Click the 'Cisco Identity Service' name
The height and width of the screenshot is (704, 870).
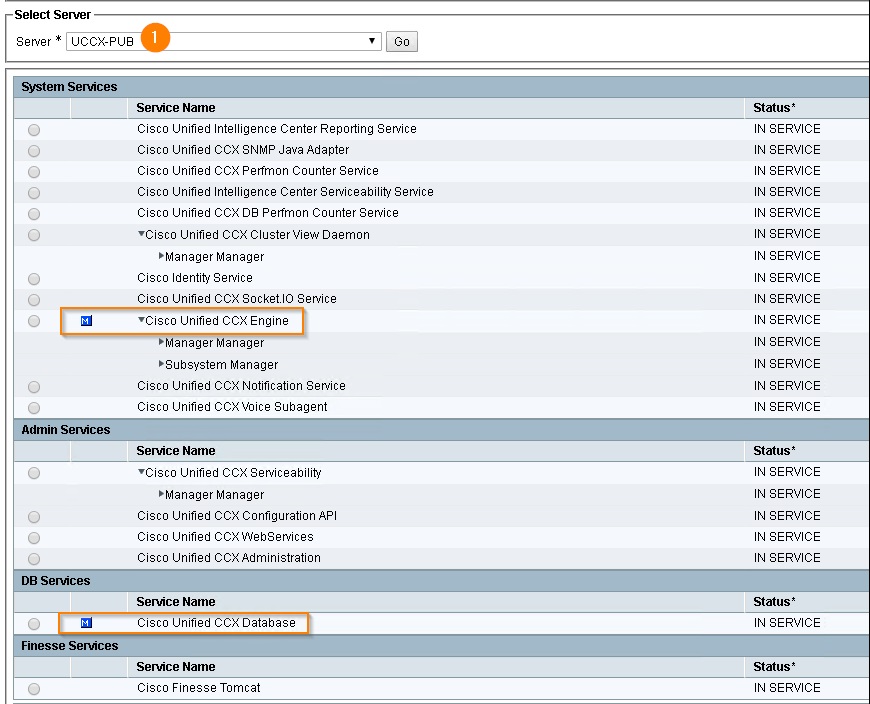195,278
